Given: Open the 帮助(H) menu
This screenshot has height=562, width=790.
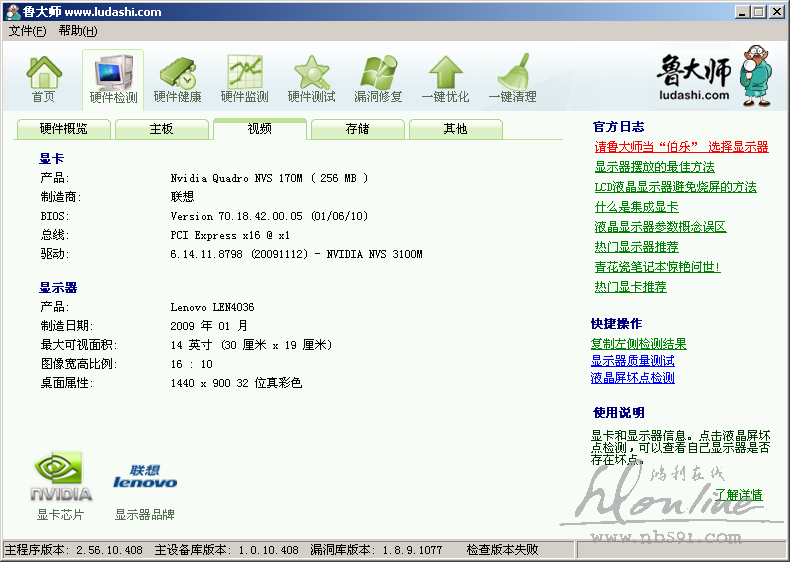Looking at the screenshot, I should [78, 31].
